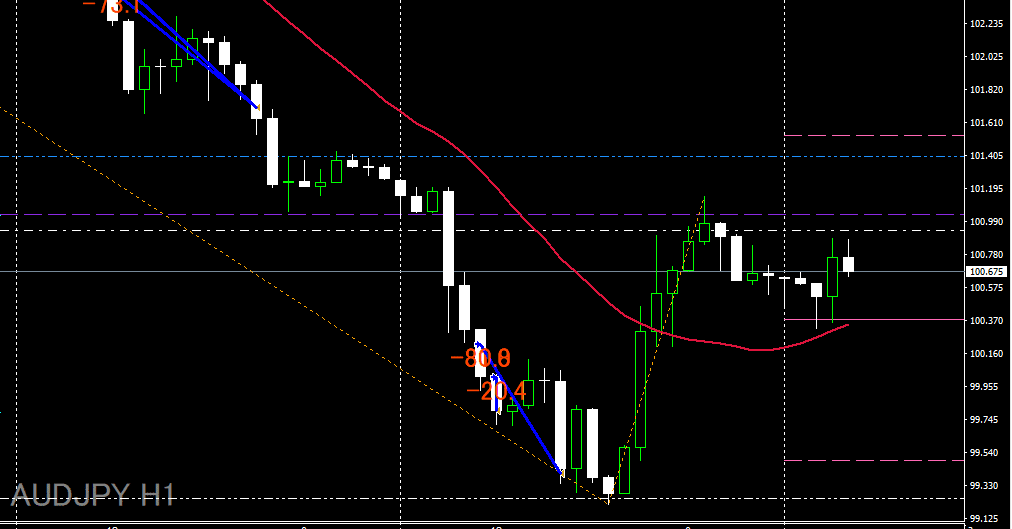Image resolution: width=1012 pixels, height=529 pixels.
Task: Click the 99.125 price axis label
Action: pyautogui.click(x=984, y=518)
